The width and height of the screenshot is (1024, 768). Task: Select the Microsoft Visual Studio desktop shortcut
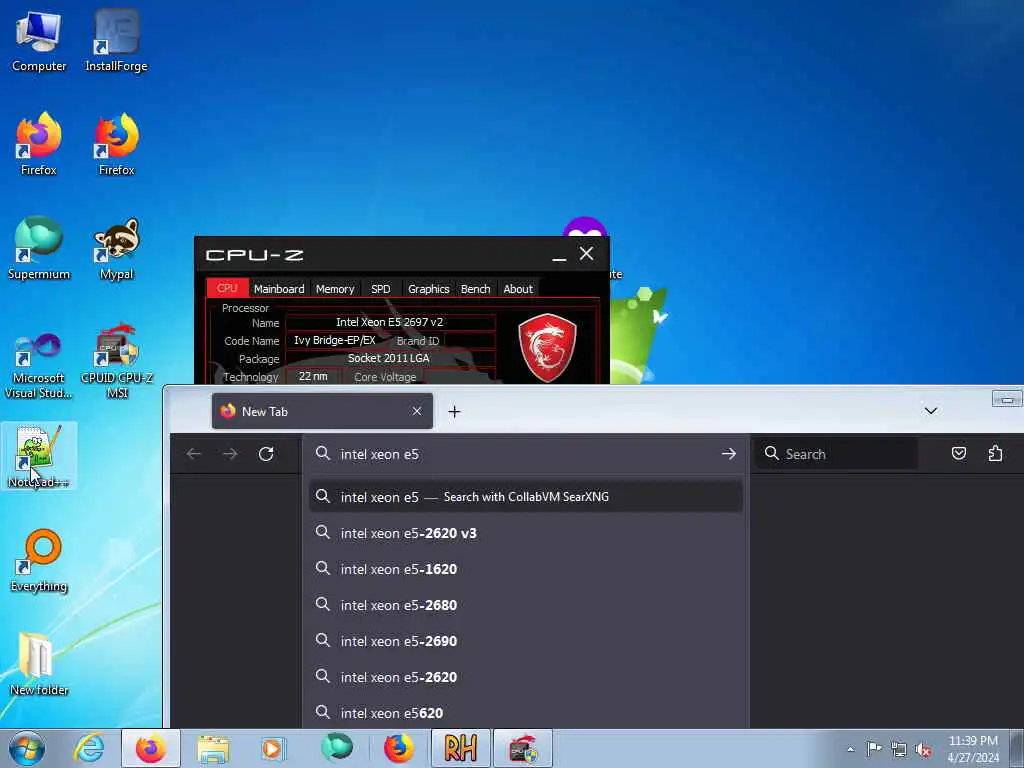[x=39, y=366]
